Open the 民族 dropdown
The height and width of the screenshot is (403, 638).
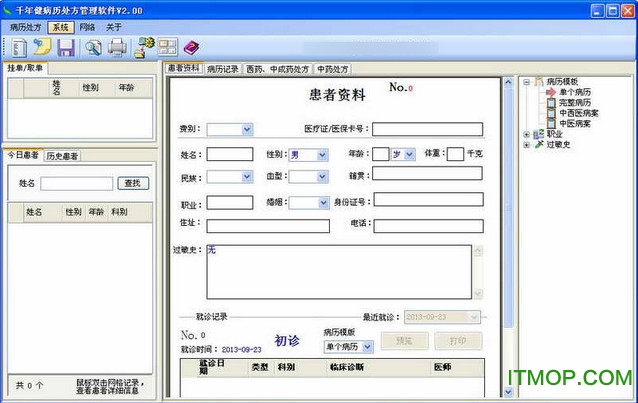pyautogui.click(x=247, y=177)
